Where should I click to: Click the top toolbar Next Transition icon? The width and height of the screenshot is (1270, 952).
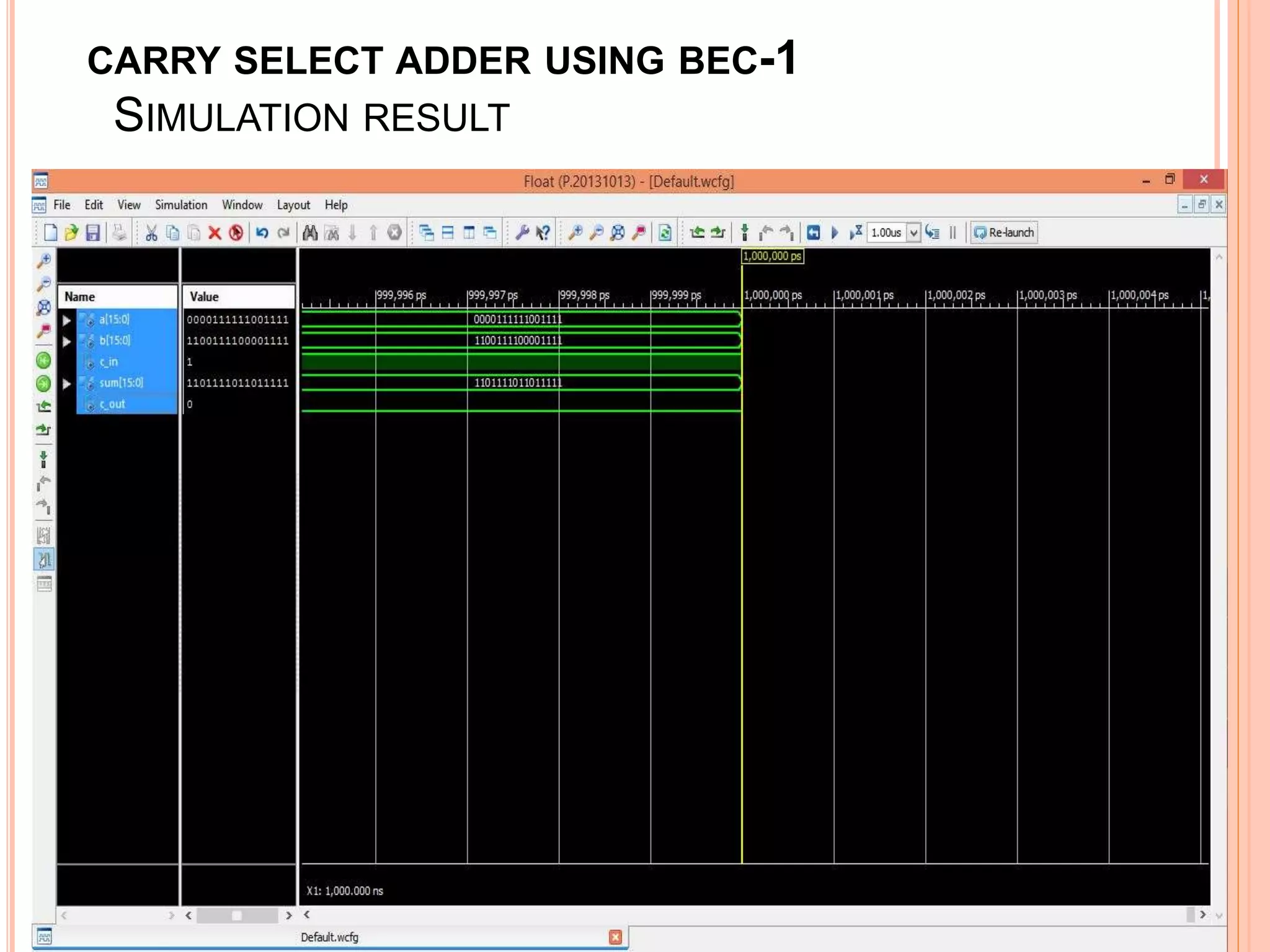718,233
